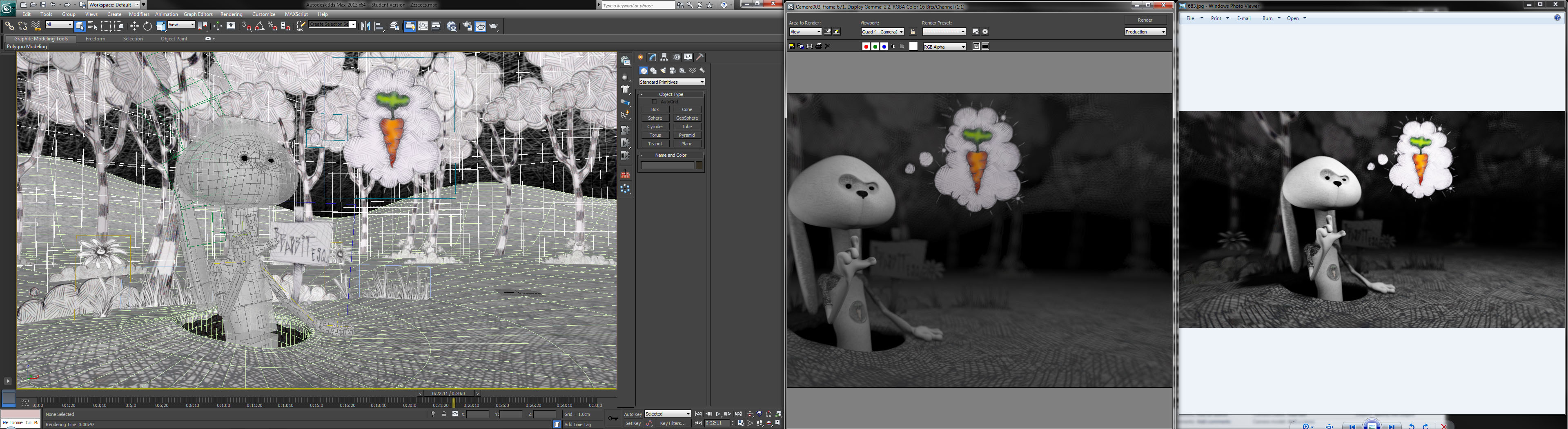1568x429 pixels.
Task: Open the RGB Alpha channel dropdown
Action: (944, 47)
